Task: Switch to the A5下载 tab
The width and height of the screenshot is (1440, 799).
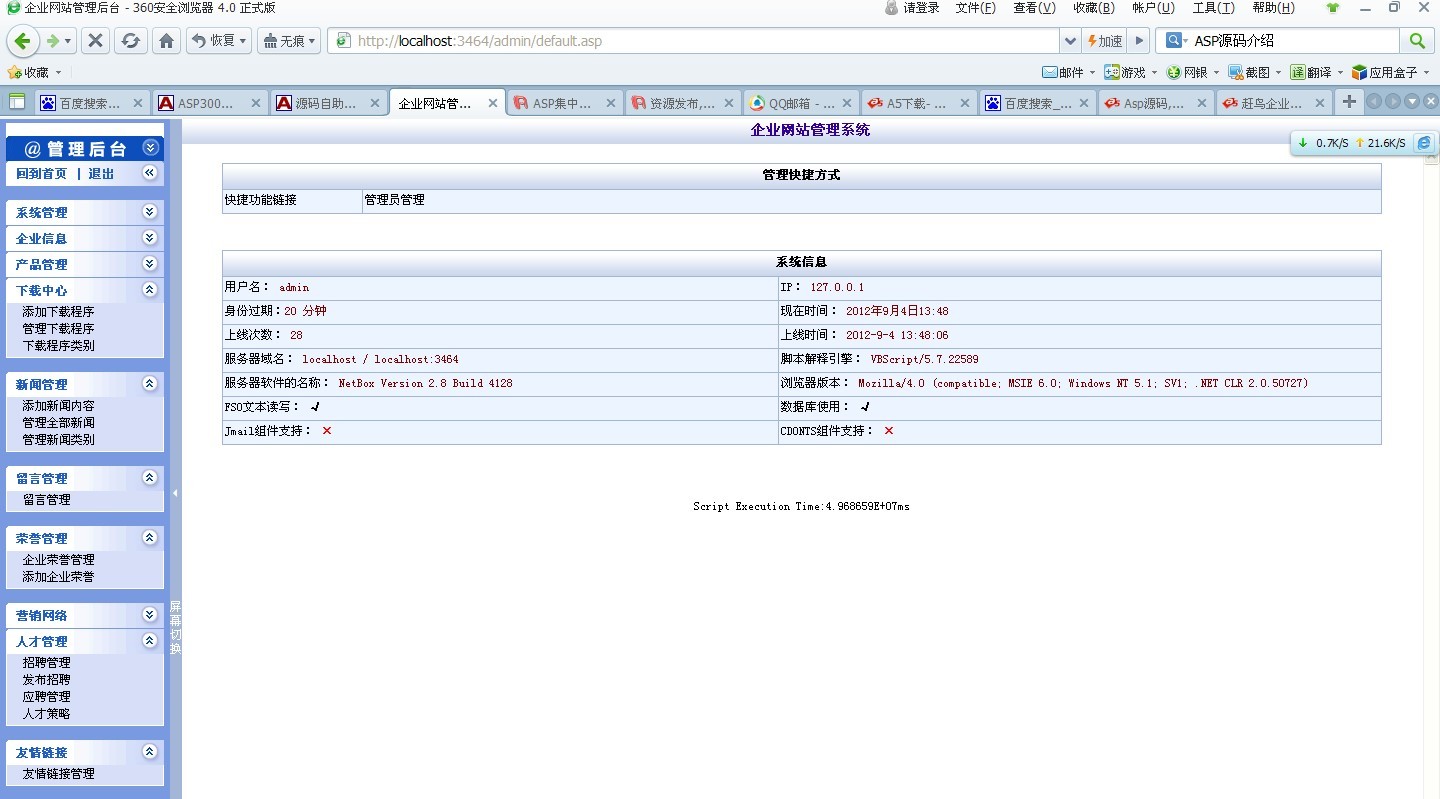Action: [918, 102]
